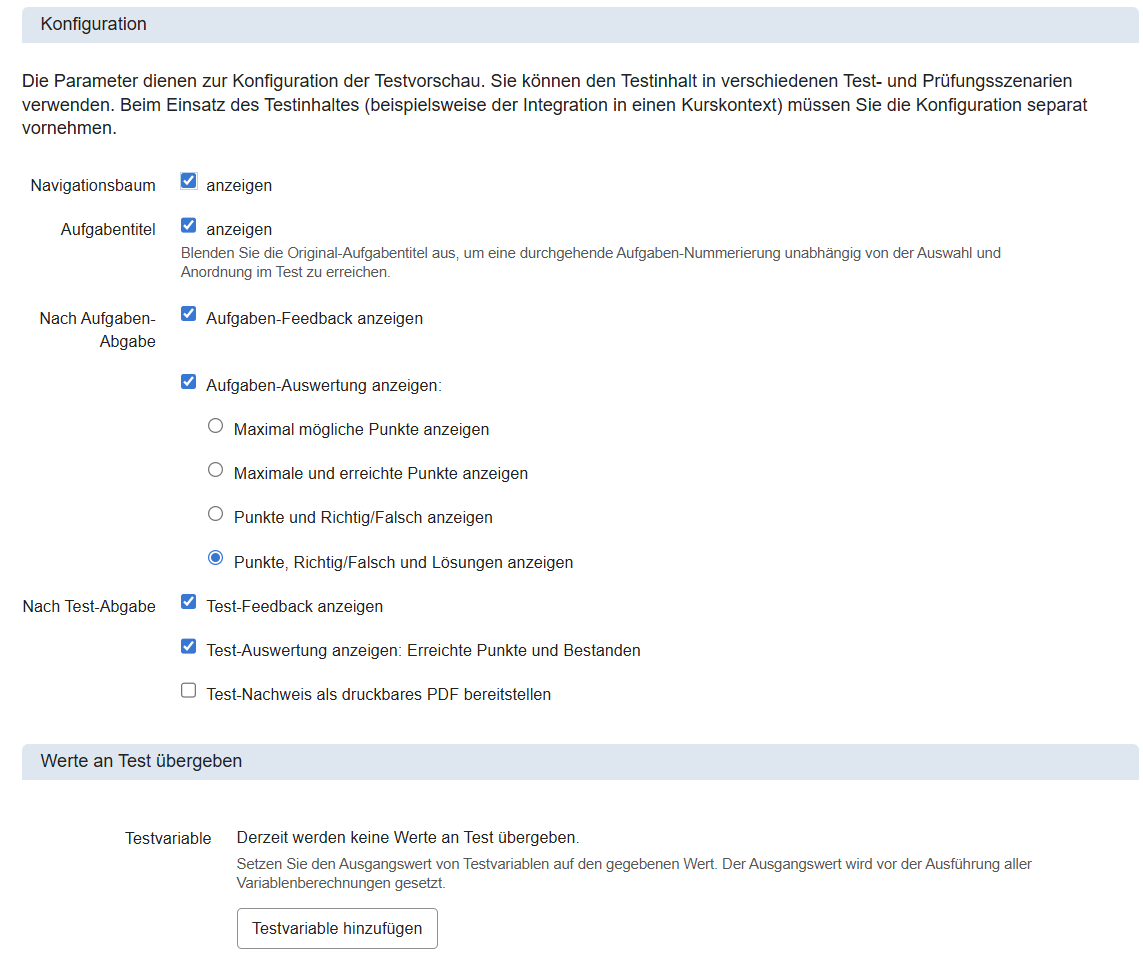The image size is (1143, 969).
Task: Choose 'Maximale und erreichte Punkte anzeigen'
Action: (x=215, y=469)
